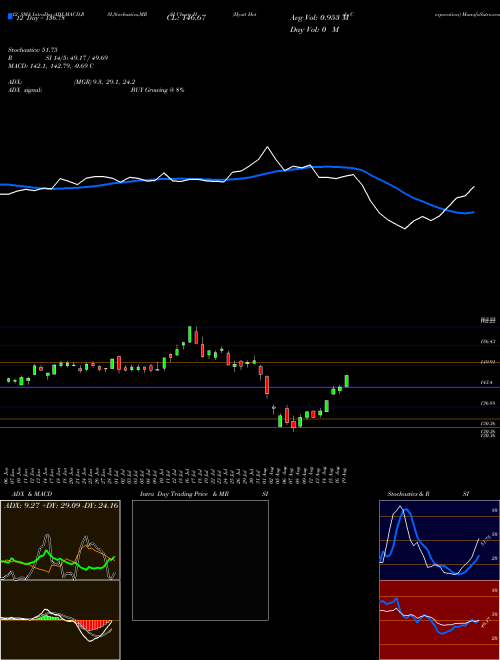Click the Day Vol: 0 M label

tap(314, 29)
